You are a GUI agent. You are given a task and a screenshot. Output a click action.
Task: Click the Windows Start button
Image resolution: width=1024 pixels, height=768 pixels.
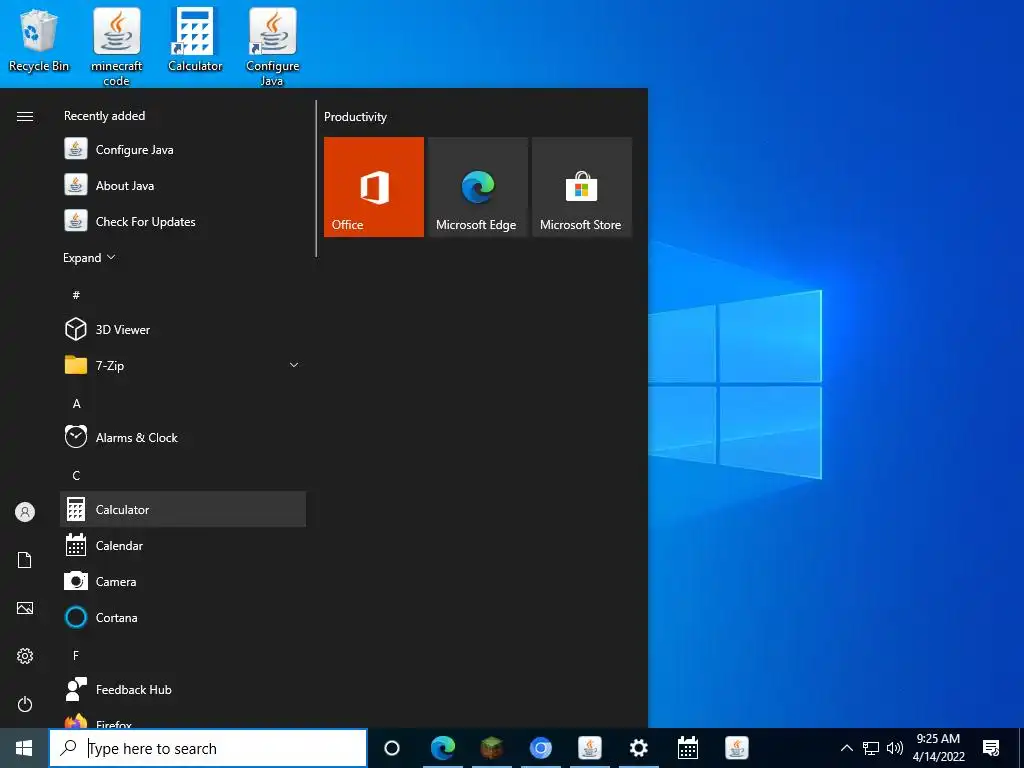[x=24, y=748]
